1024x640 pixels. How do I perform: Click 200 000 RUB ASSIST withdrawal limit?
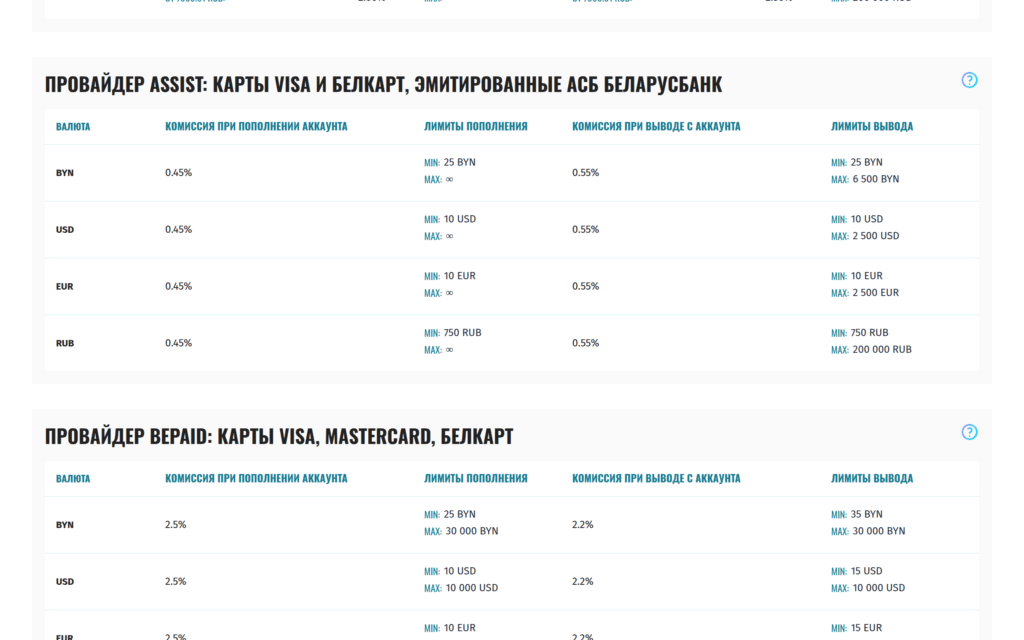point(882,349)
